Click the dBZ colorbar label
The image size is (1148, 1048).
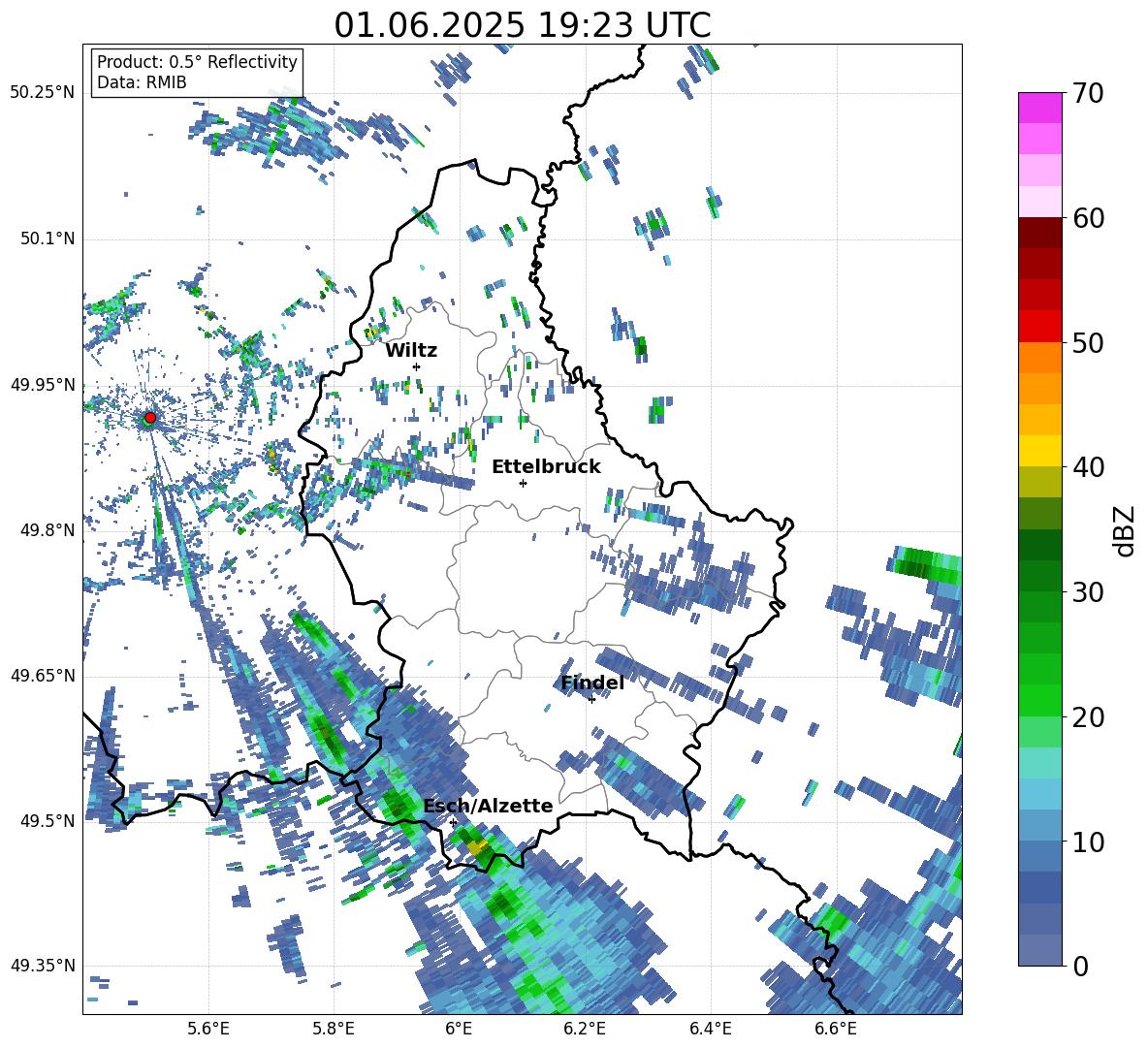(1125, 530)
